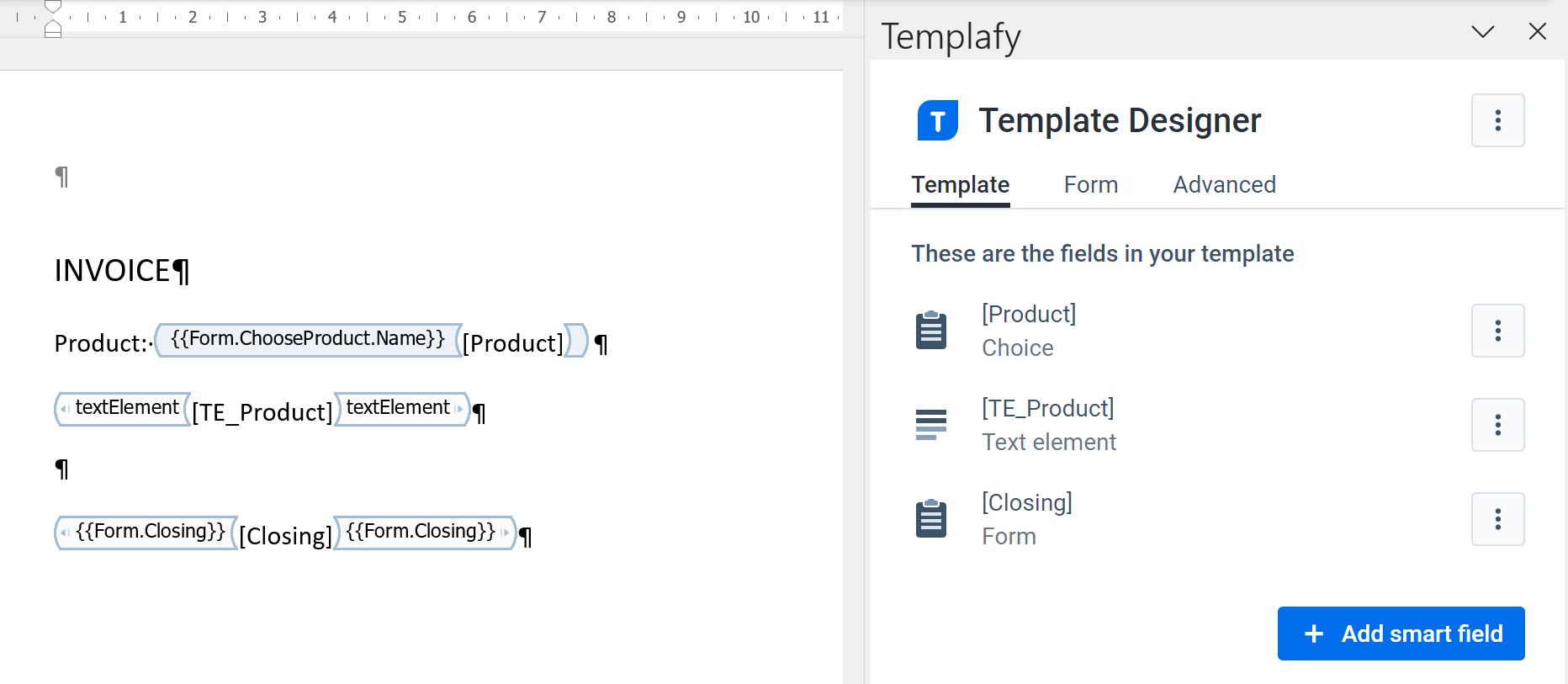Switch to the Advanced tab
1568x684 pixels.
[1224, 185]
